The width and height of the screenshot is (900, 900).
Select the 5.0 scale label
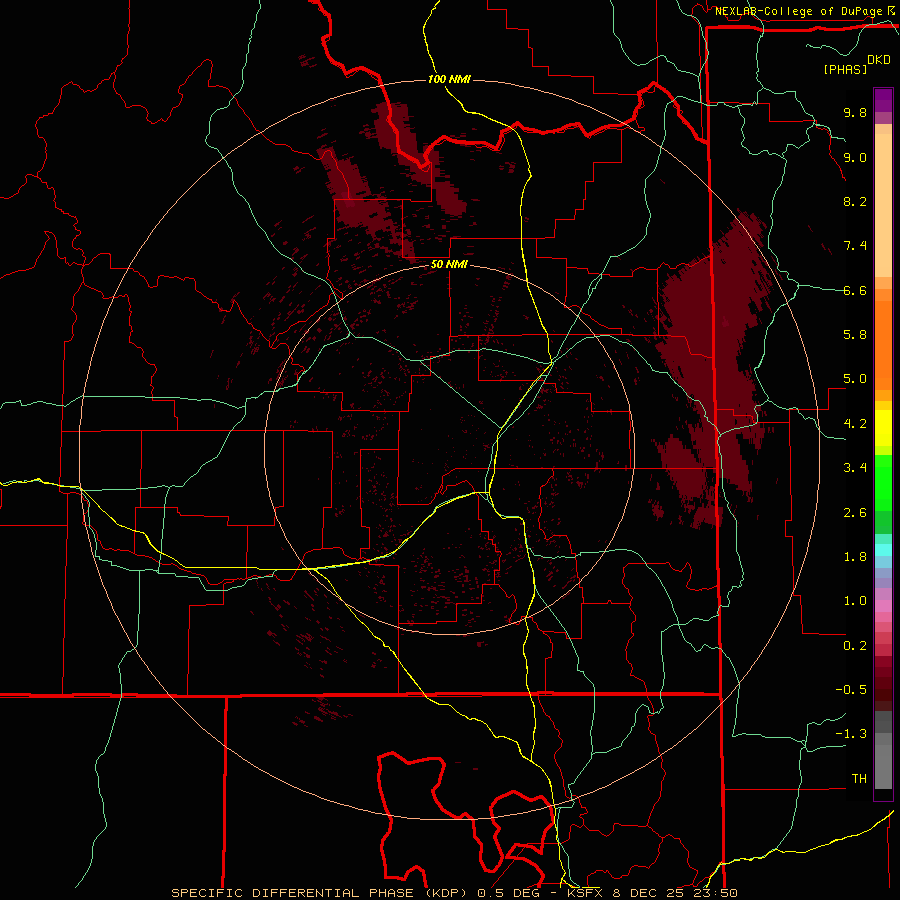[855, 379]
